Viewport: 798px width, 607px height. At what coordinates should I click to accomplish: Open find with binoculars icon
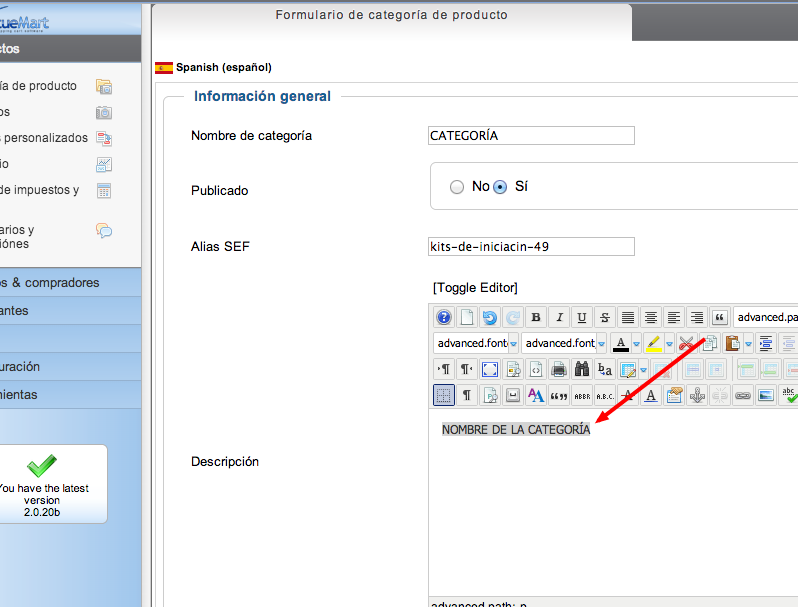tap(582, 369)
